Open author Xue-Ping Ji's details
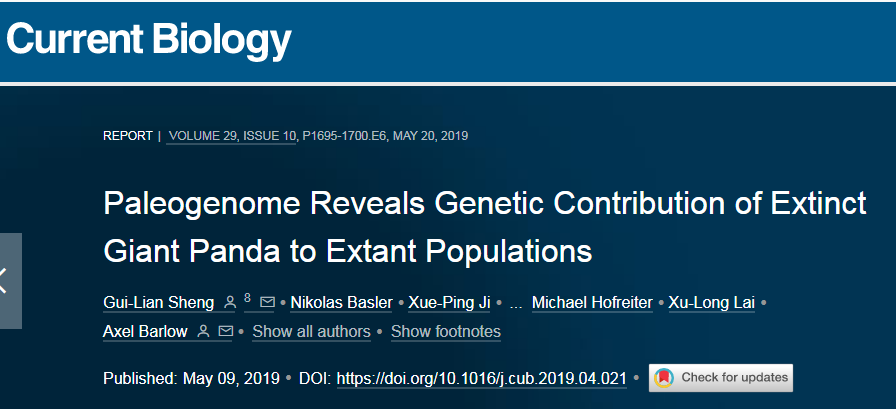 [x=449, y=303]
